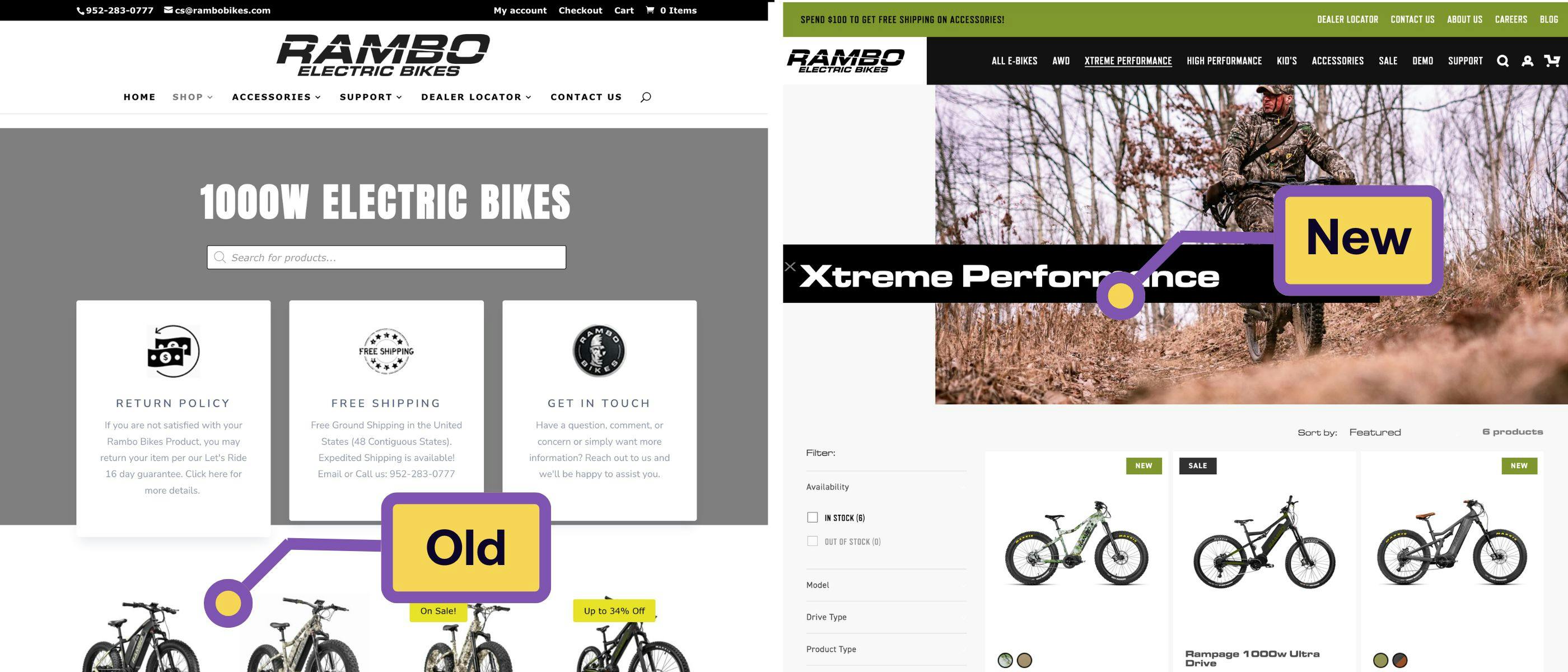Click the cart icon next to 0 Items
This screenshot has width=1568, height=672.
[650, 10]
